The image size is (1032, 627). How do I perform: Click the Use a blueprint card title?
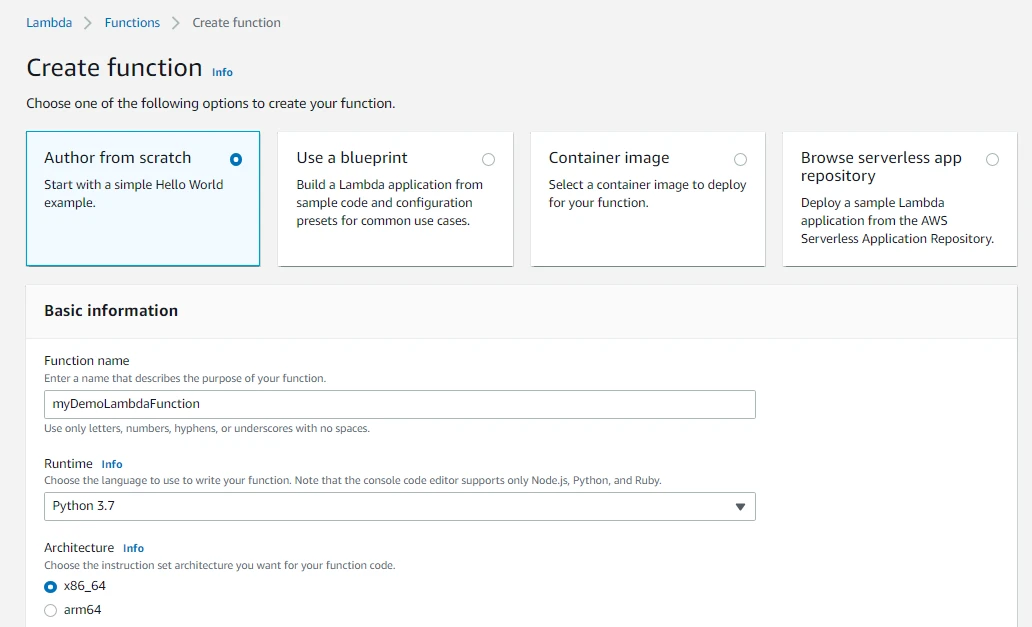click(x=352, y=158)
